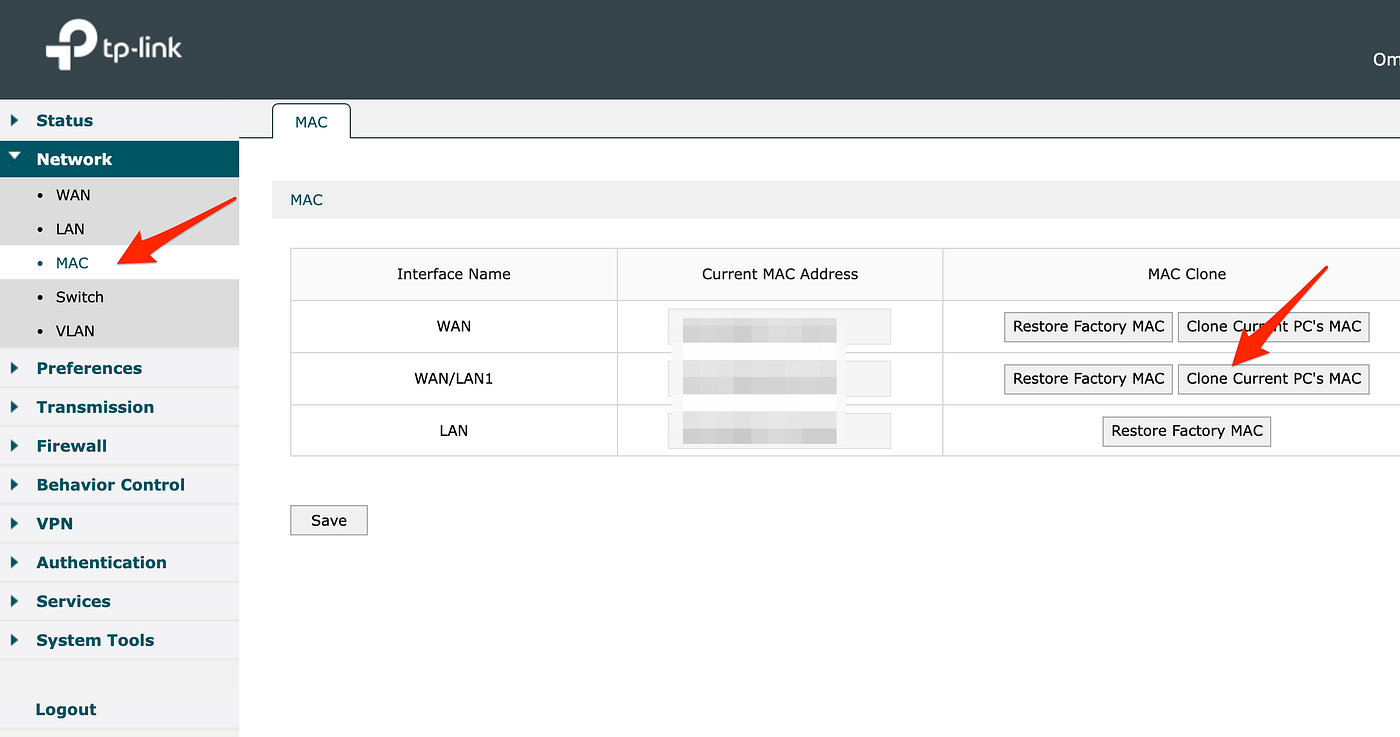Click the LAN current MAC address field

[779, 431]
